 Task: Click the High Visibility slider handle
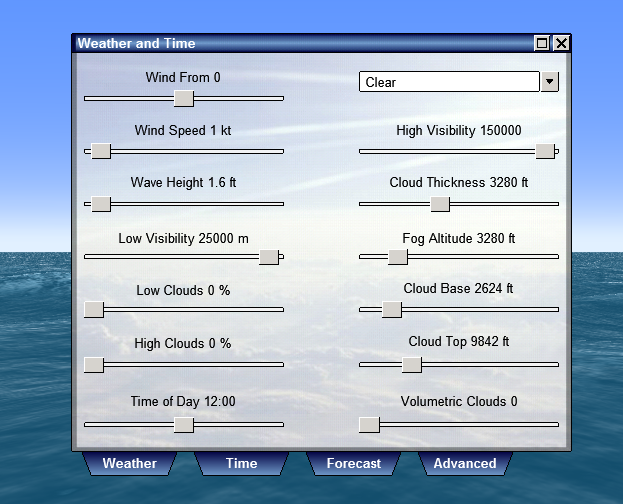tap(545, 151)
